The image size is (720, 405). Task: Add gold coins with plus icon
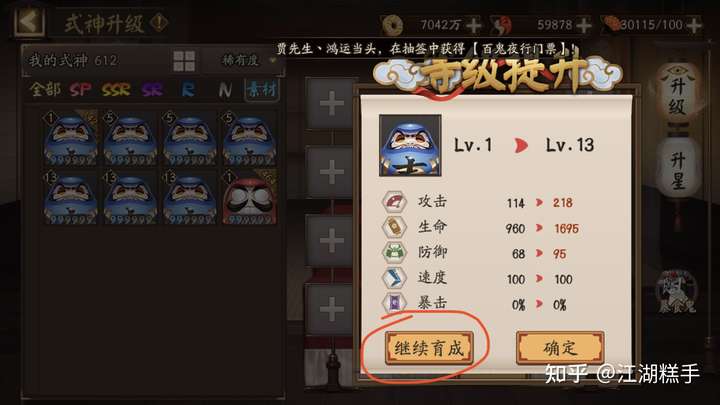pyautogui.click(x=473, y=25)
